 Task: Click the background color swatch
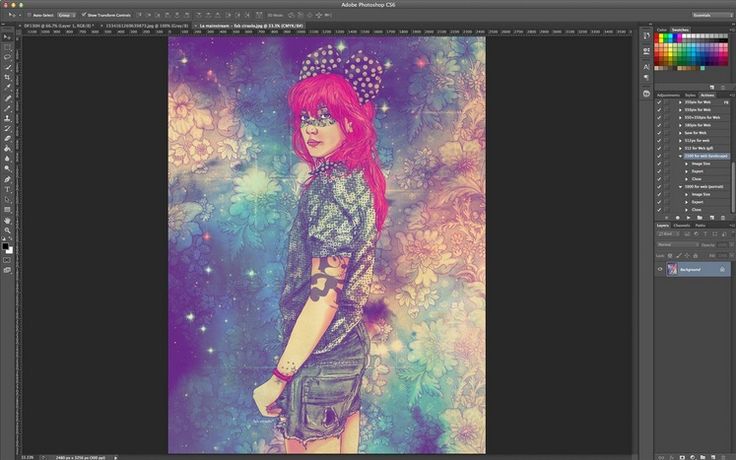coord(10,251)
